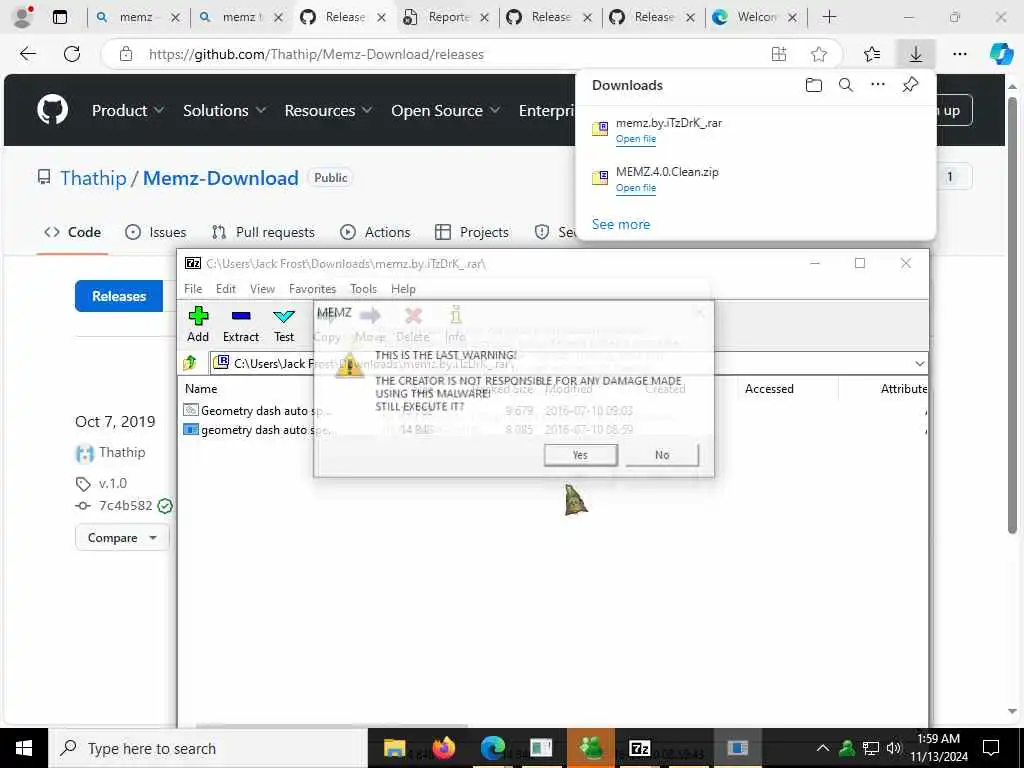The width and height of the screenshot is (1024, 768).
Task: Switch to the Projects tab on GitHub
Action: click(x=472, y=232)
